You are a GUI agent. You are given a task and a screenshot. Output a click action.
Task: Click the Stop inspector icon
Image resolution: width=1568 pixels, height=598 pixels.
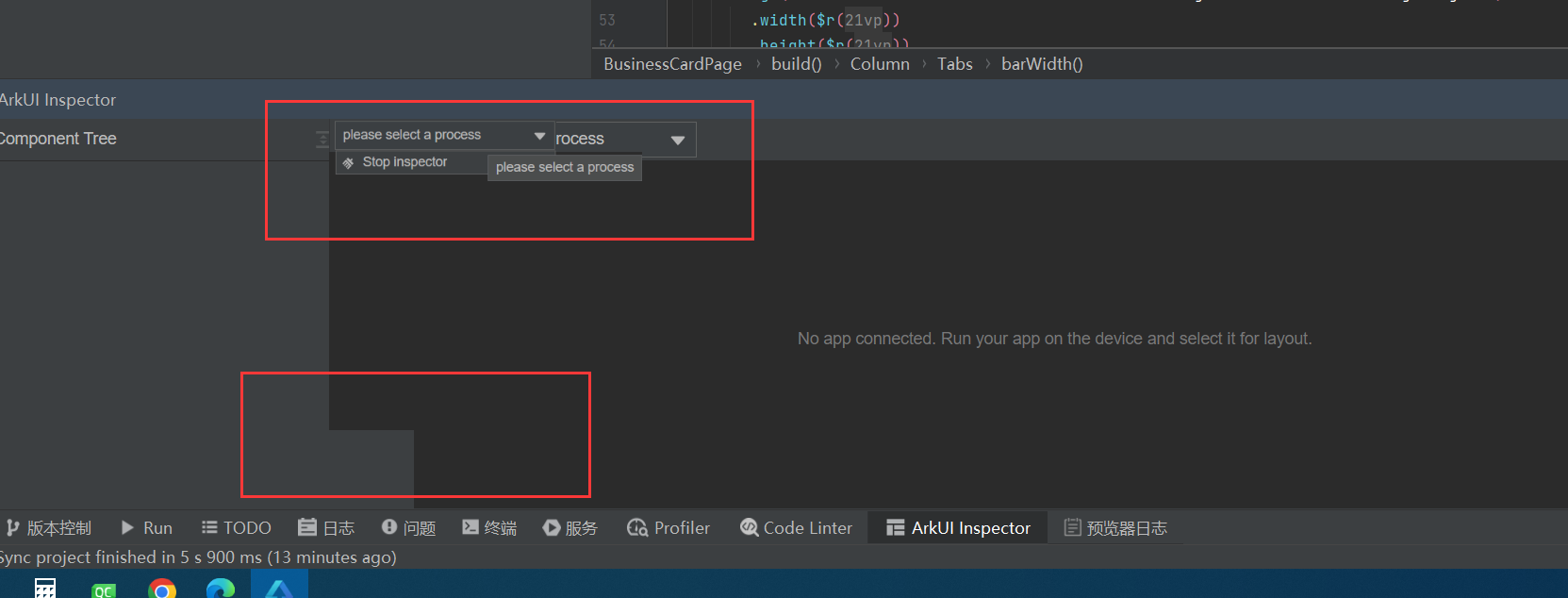348,163
